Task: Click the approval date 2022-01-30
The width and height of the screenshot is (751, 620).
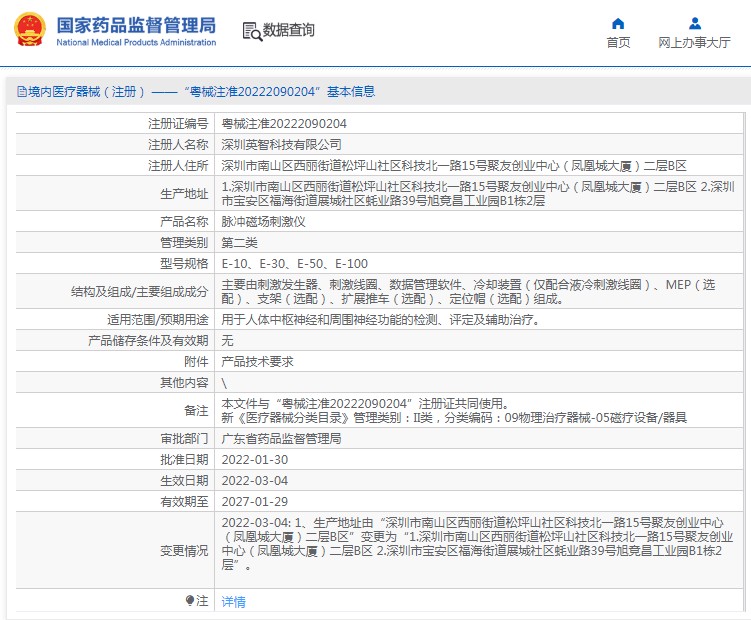Action: (x=254, y=459)
